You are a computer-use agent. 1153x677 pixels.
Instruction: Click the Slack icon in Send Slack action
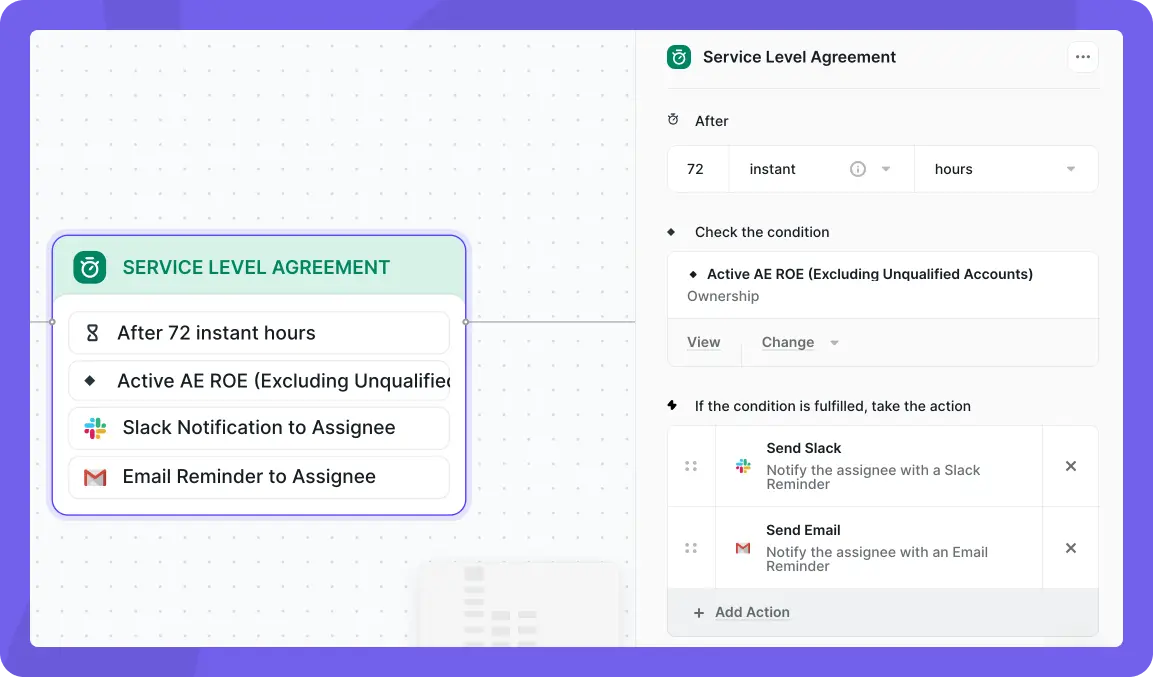point(743,466)
